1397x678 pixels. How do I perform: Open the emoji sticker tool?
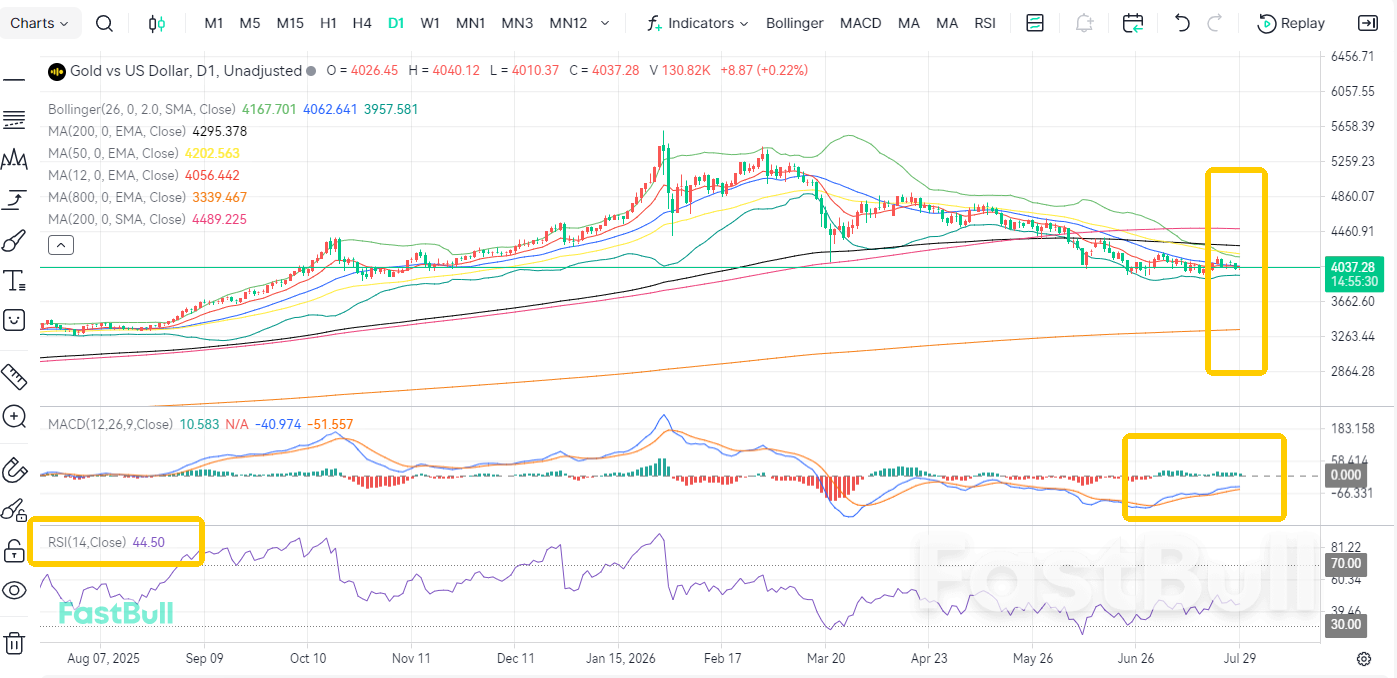click(14, 320)
